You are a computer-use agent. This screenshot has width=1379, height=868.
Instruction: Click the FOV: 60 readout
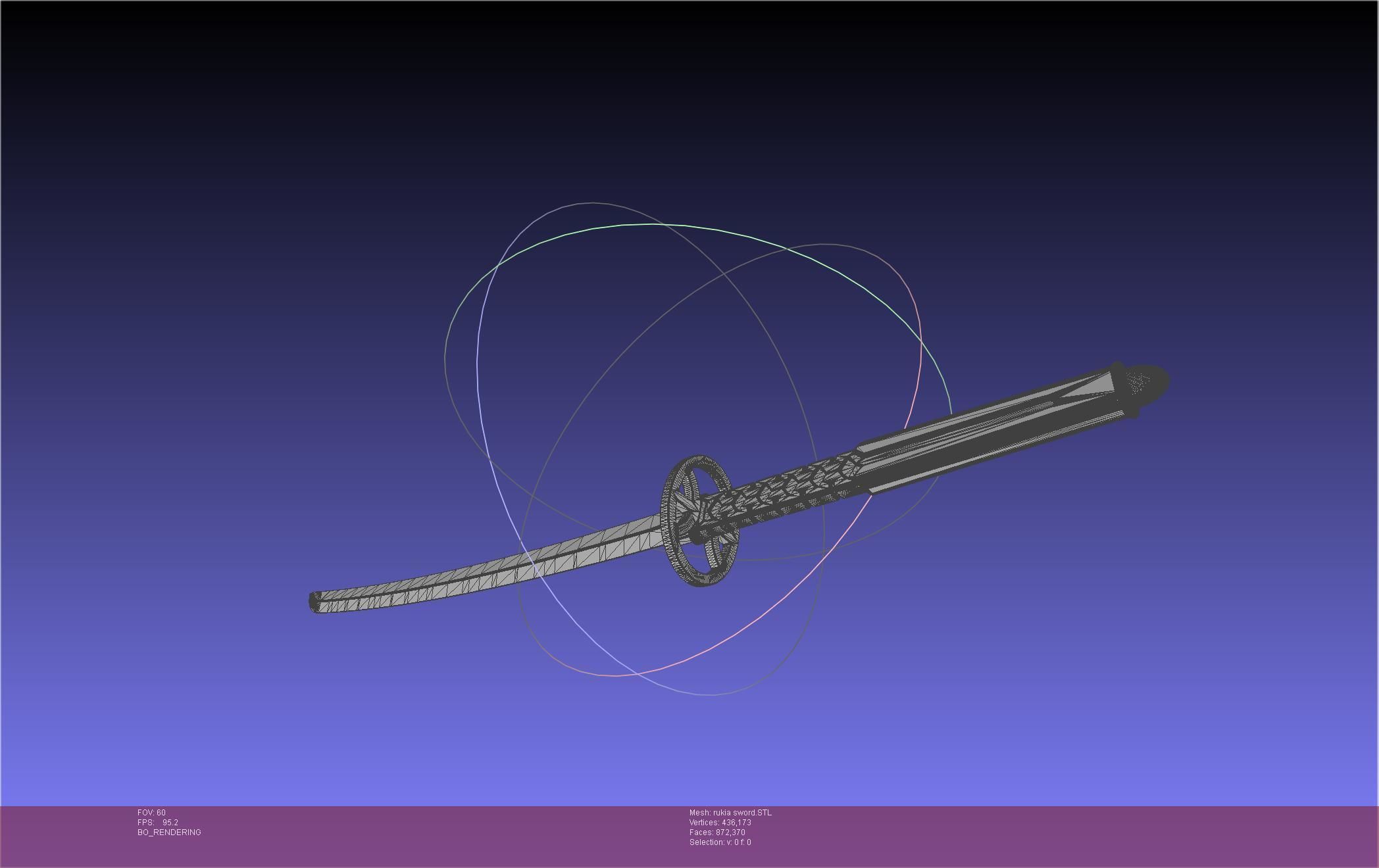151,813
